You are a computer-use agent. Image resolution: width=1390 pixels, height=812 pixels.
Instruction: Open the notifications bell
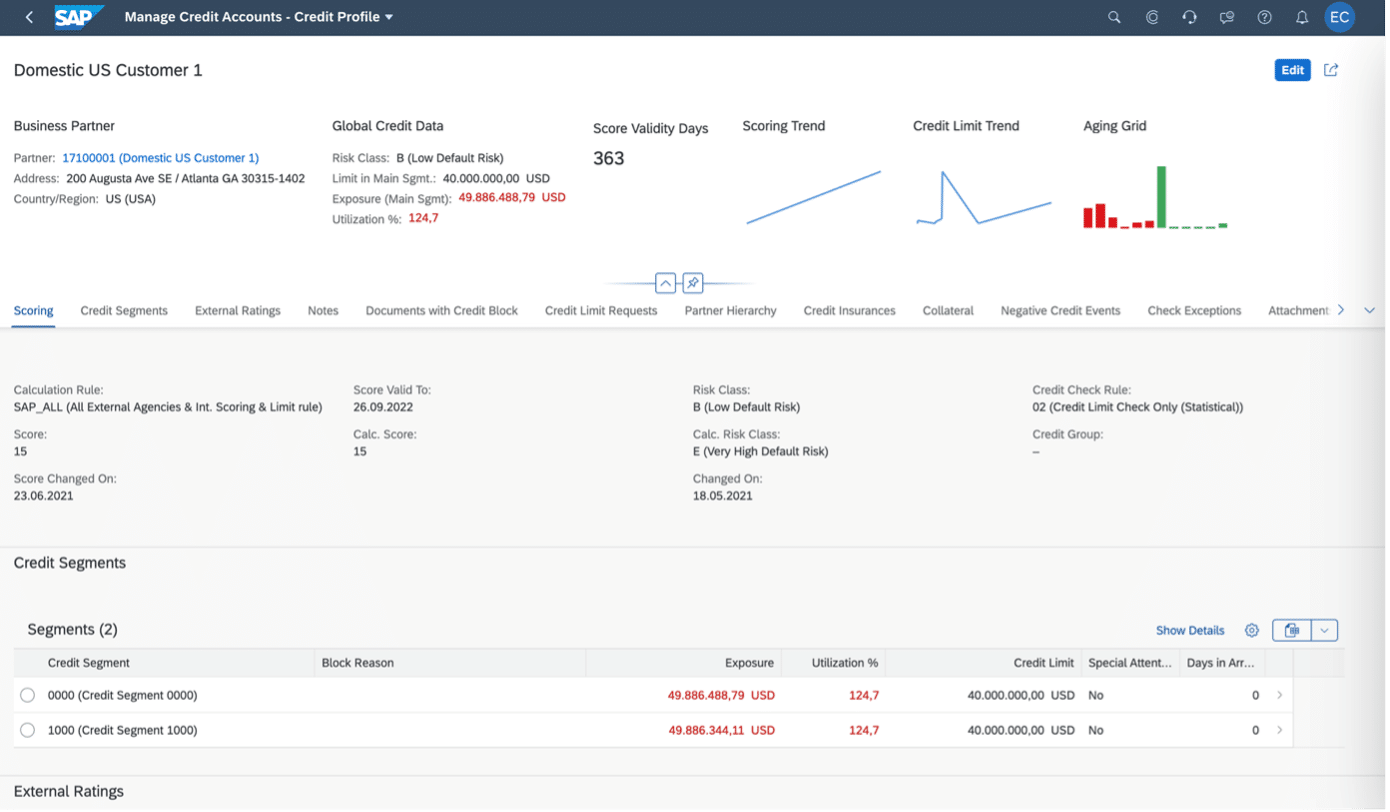pos(1301,17)
